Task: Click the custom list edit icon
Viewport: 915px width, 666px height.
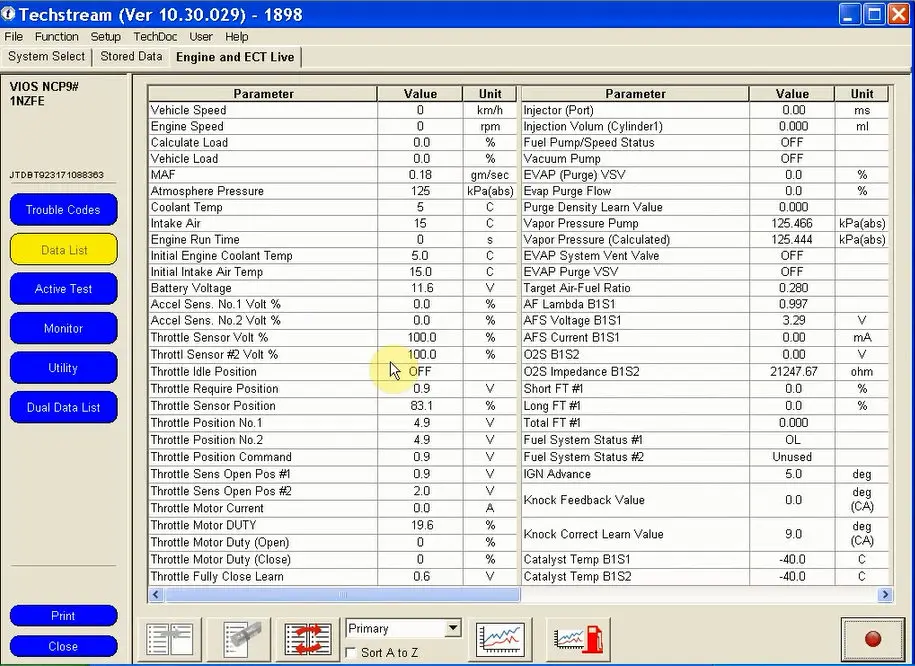Action: click(239, 639)
